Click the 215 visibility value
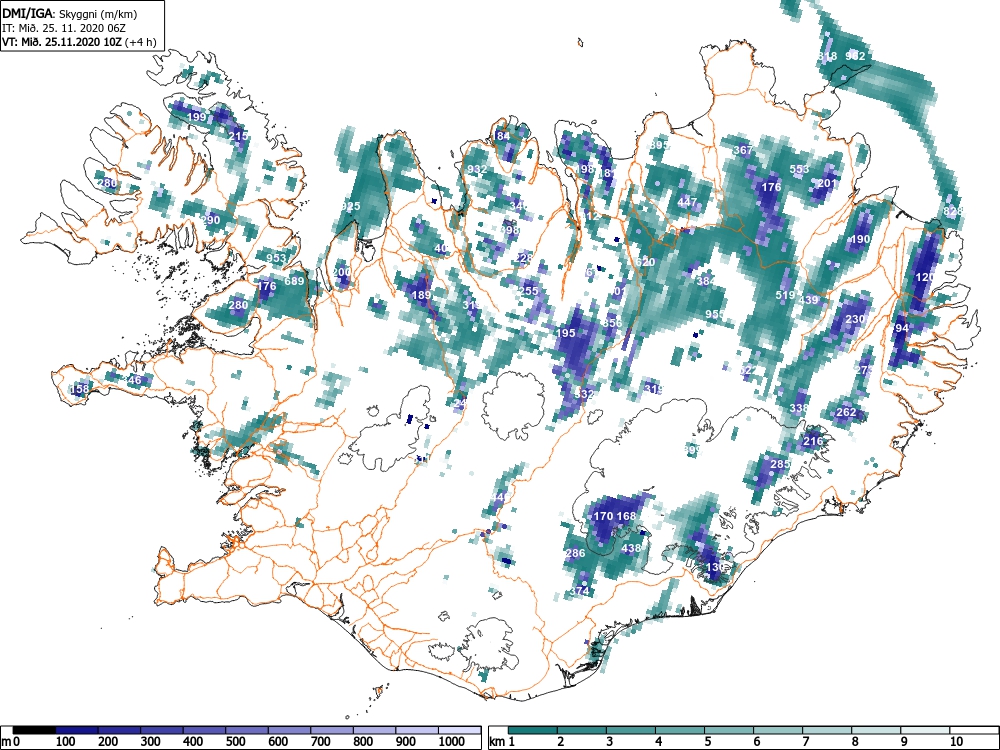This screenshot has height=750, width=1000. point(238,136)
